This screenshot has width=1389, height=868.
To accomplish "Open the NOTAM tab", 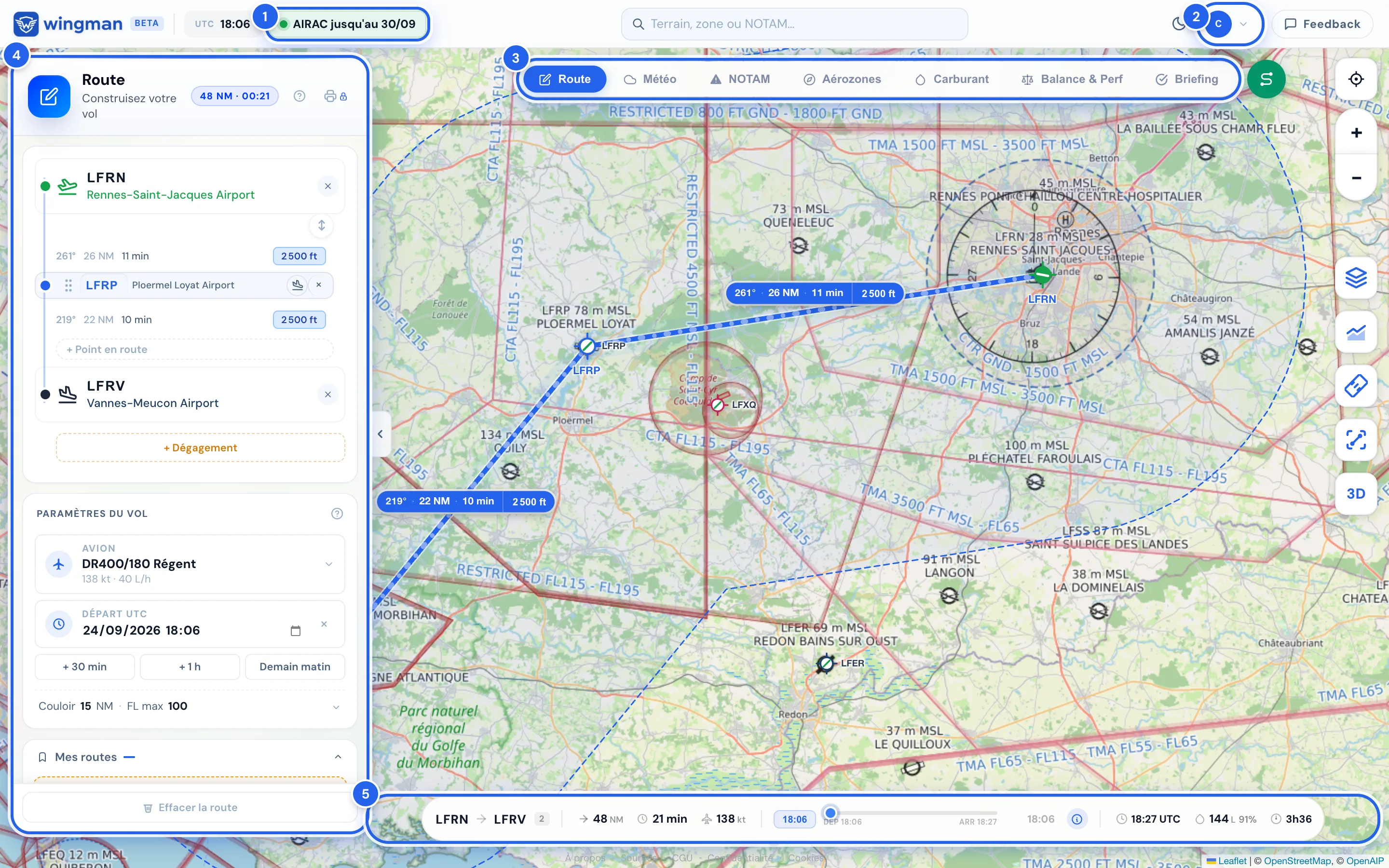I will (740, 79).
